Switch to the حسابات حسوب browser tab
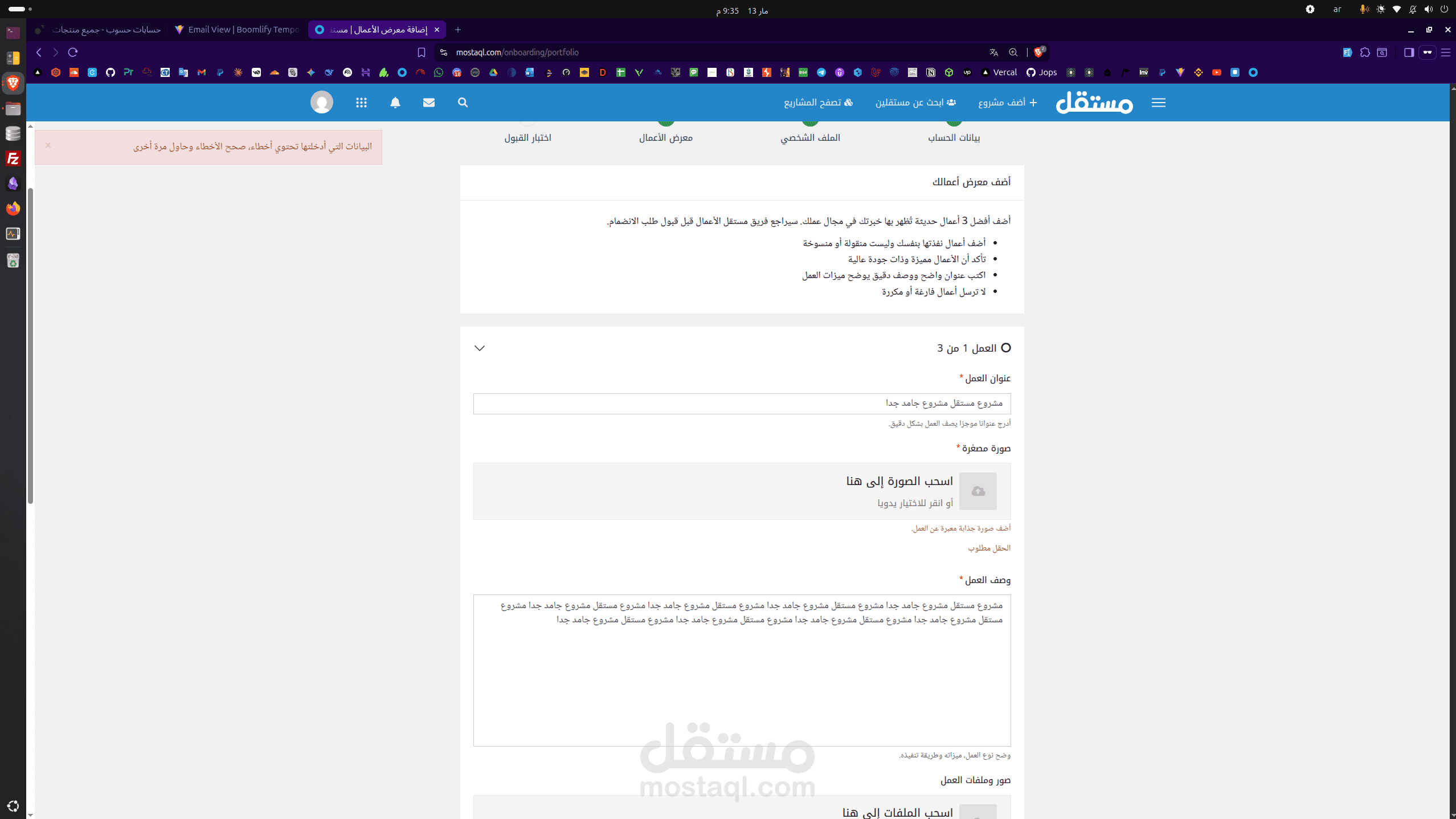The image size is (1456, 819). 97,30
